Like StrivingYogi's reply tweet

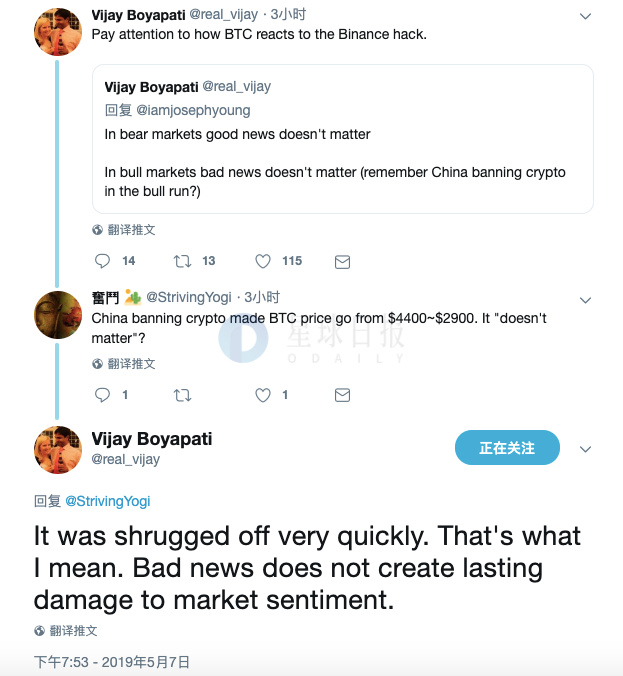pos(263,395)
